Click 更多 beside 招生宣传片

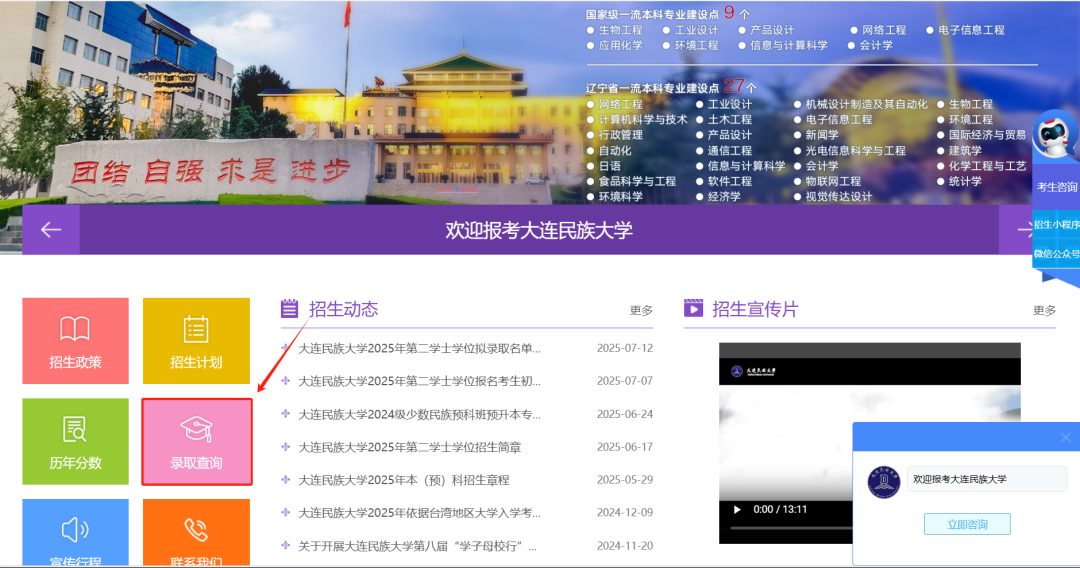pyautogui.click(x=1044, y=311)
